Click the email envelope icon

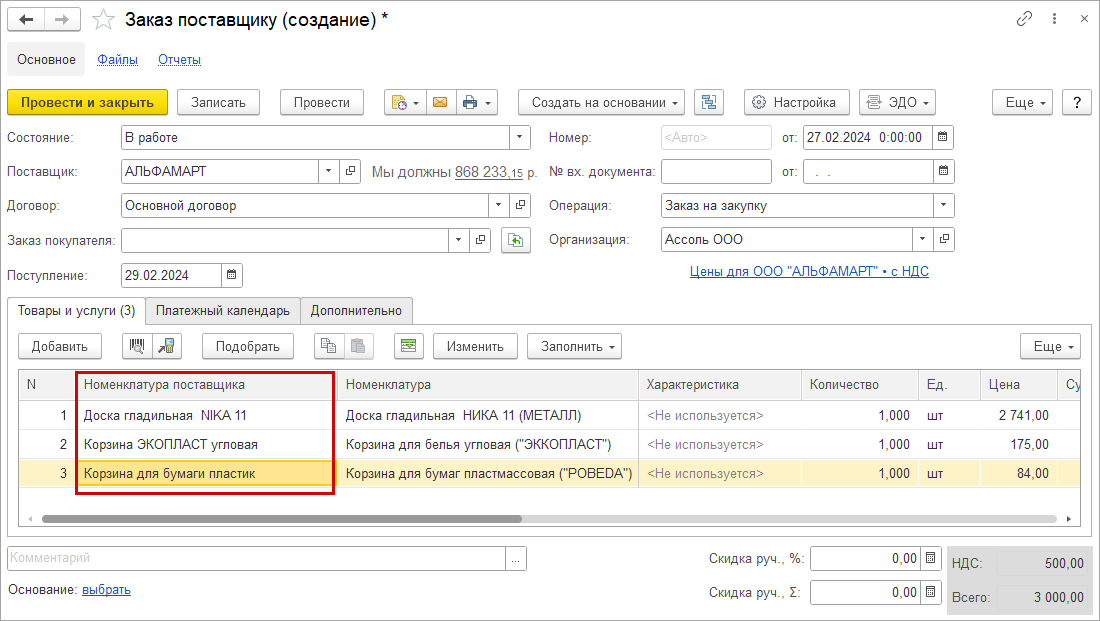439,102
